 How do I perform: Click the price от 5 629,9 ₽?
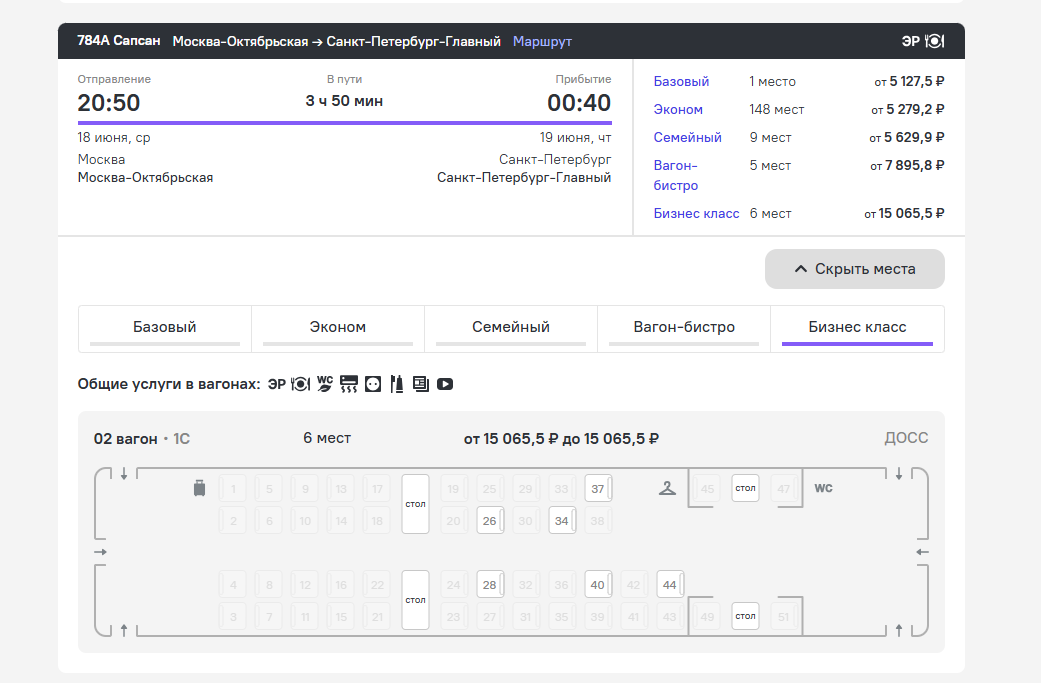coord(907,137)
